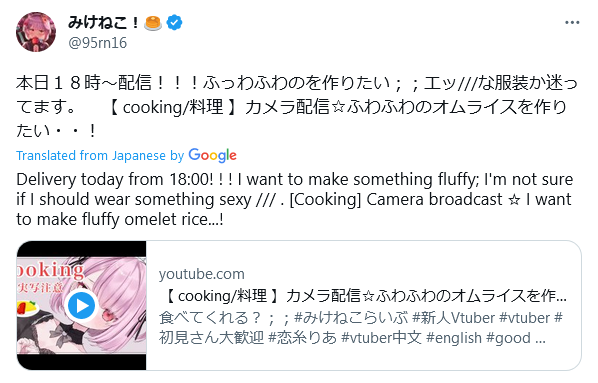The width and height of the screenshot is (598, 383).
Task: Click the pink-haired character video thumbnail
Action: click(x=81, y=305)
